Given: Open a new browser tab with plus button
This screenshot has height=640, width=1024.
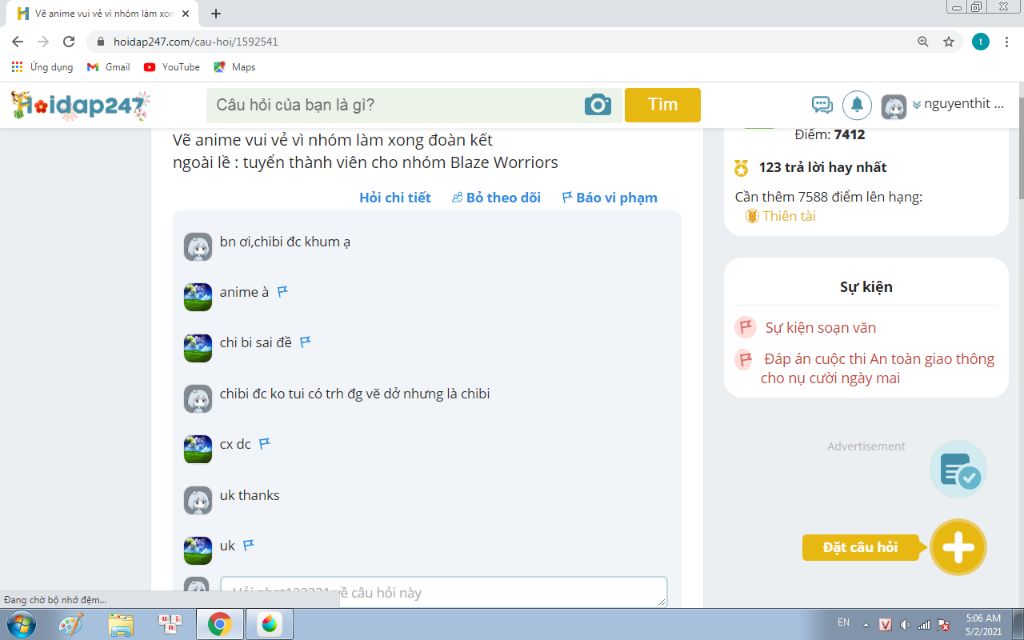Looking at the screenshot, I should [216, 14].
